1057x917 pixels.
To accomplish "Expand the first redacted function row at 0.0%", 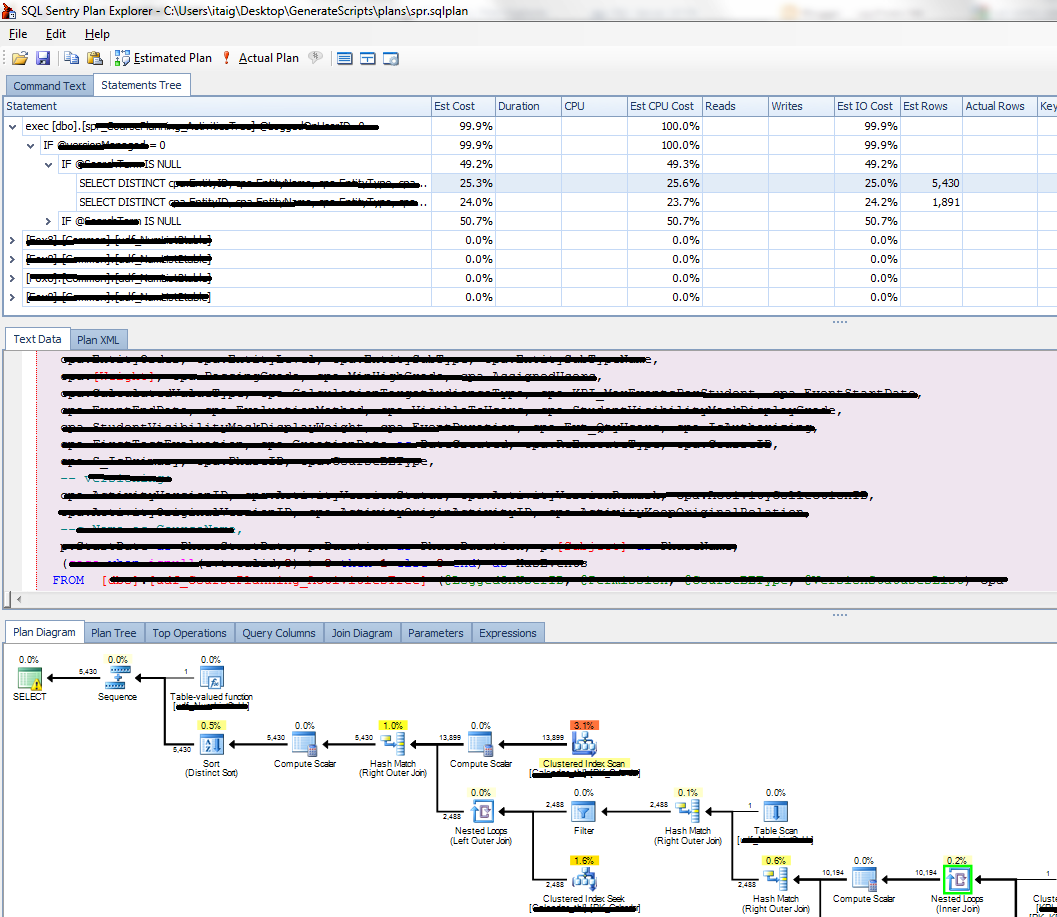I will [12, 240].
